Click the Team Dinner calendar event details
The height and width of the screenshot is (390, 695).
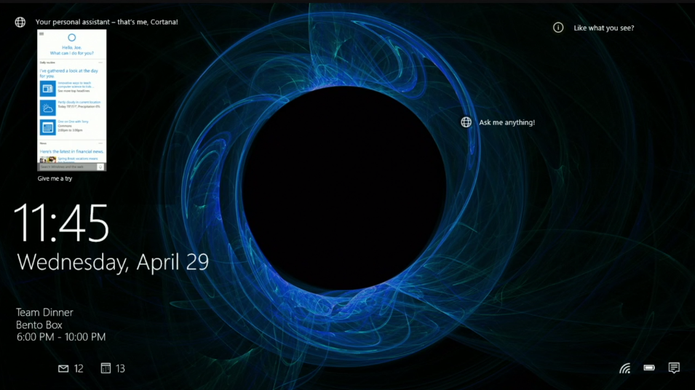tap(61, 324)
